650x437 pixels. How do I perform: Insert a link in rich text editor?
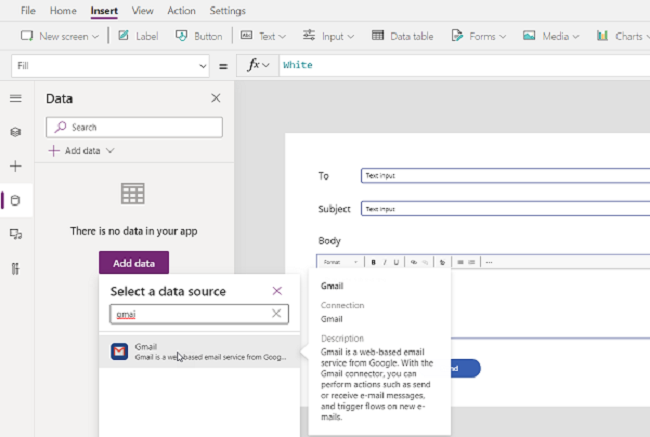tap(413, 262)
